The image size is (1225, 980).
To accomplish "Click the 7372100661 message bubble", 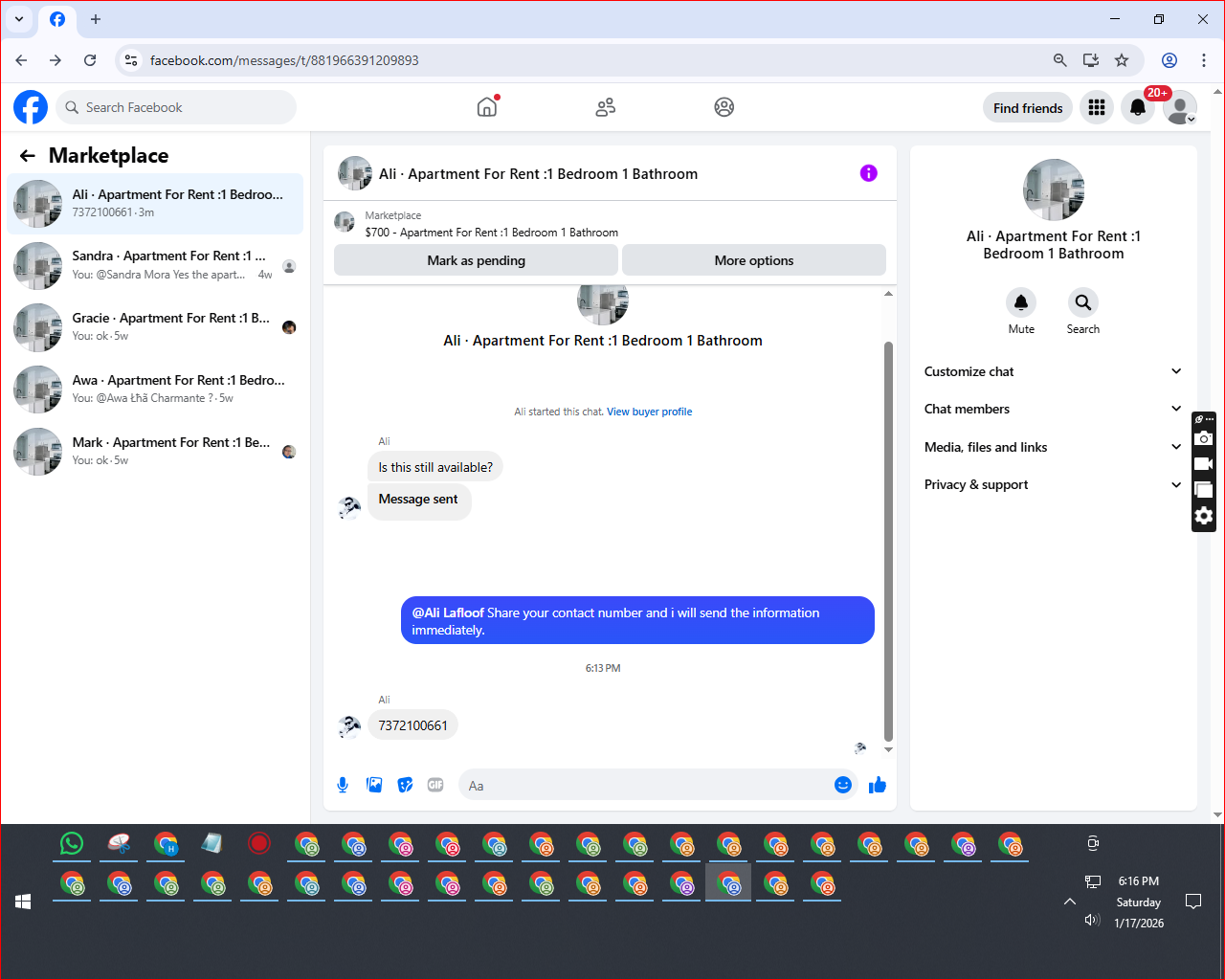I will [412, 725].
